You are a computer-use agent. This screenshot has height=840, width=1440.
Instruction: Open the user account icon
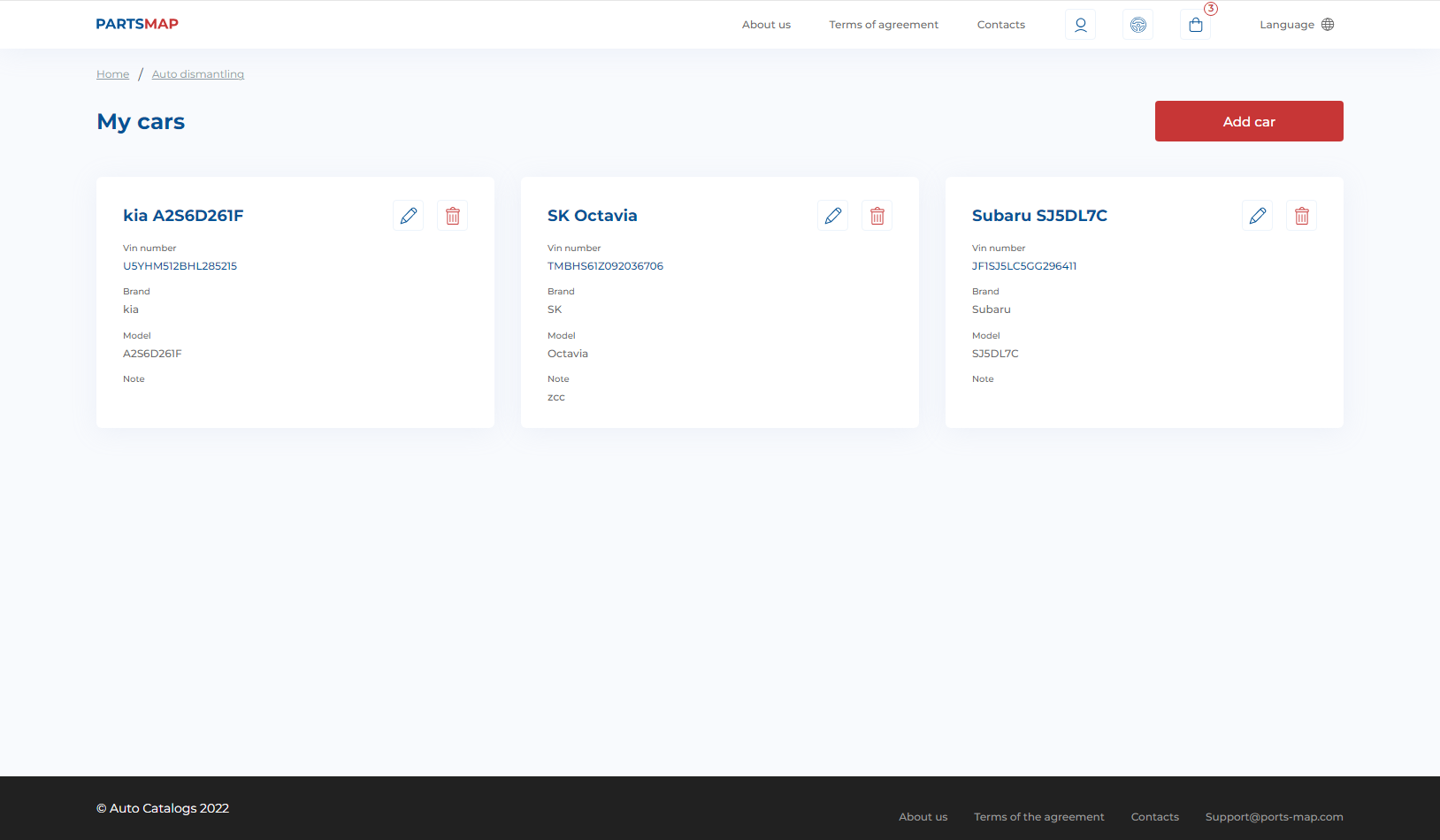[x=1080, y=25]
